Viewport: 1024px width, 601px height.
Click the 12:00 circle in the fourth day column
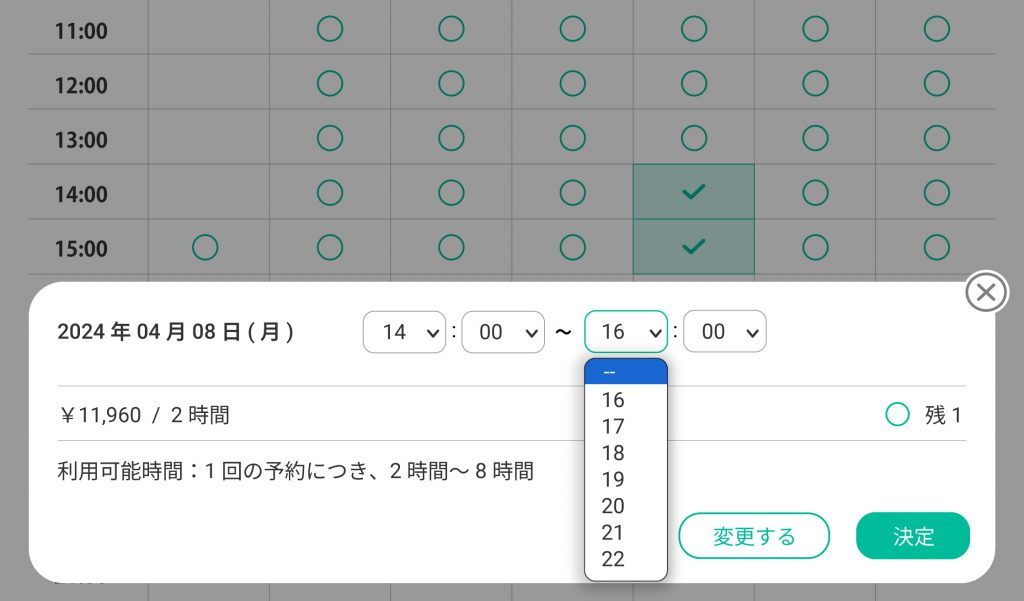tap(572, 84)
